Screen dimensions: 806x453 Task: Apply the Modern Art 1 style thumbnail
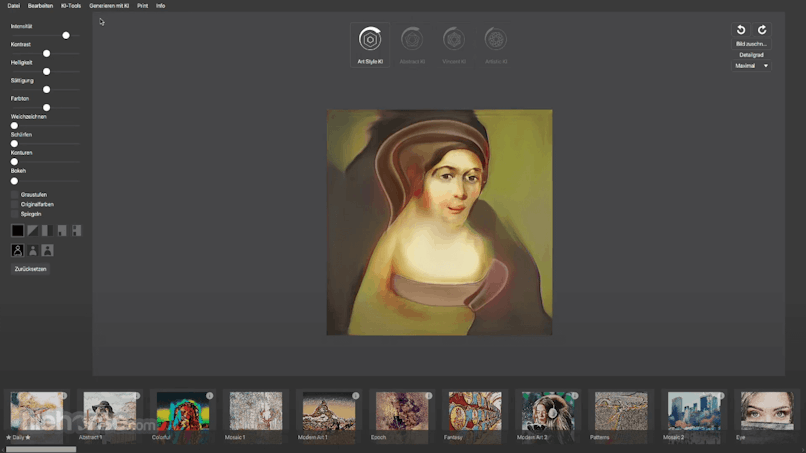click(x=328, y=411)
